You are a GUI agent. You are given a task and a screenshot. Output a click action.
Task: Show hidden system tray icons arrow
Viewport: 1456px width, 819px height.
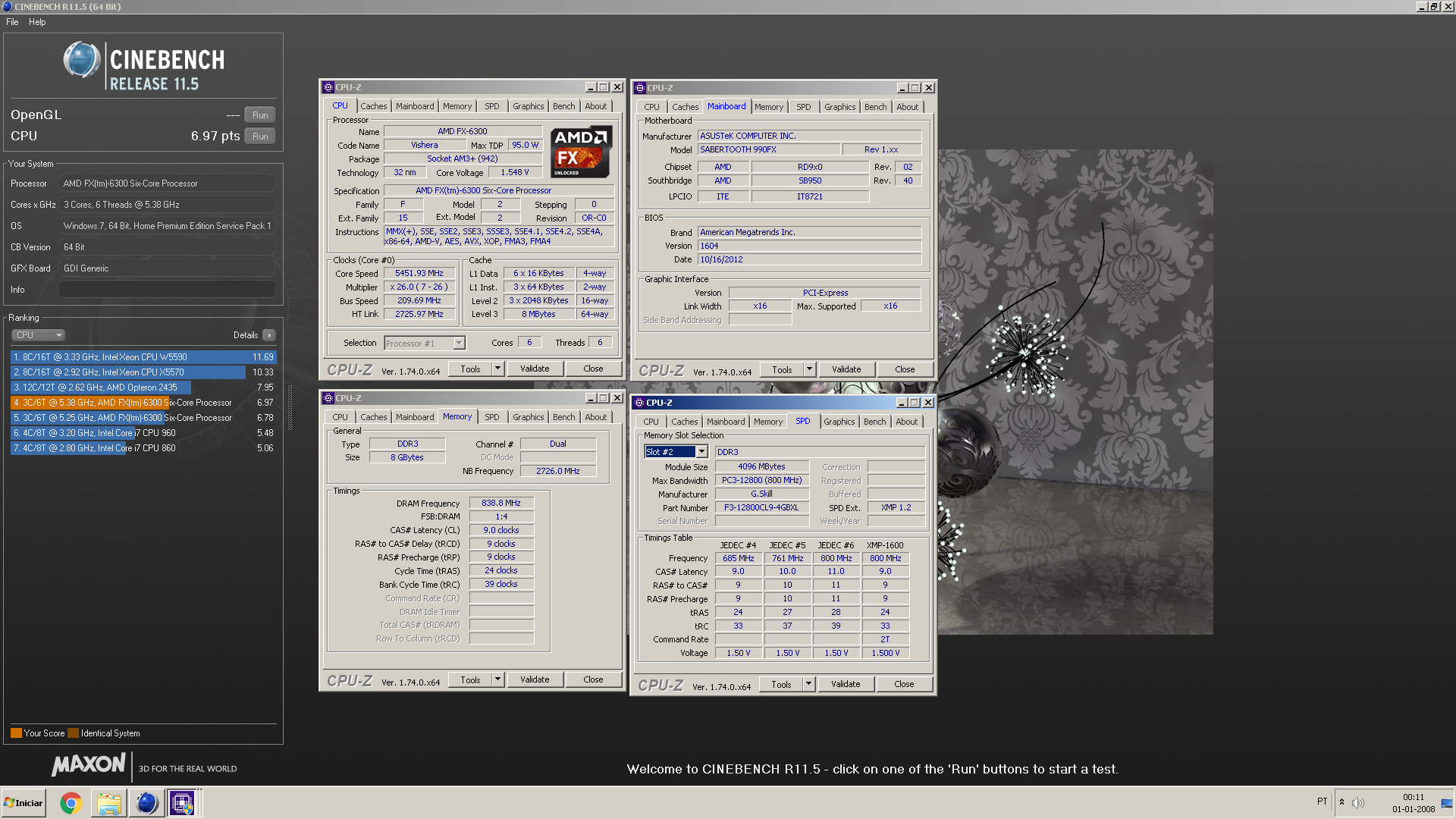(x=1341, y=802)
